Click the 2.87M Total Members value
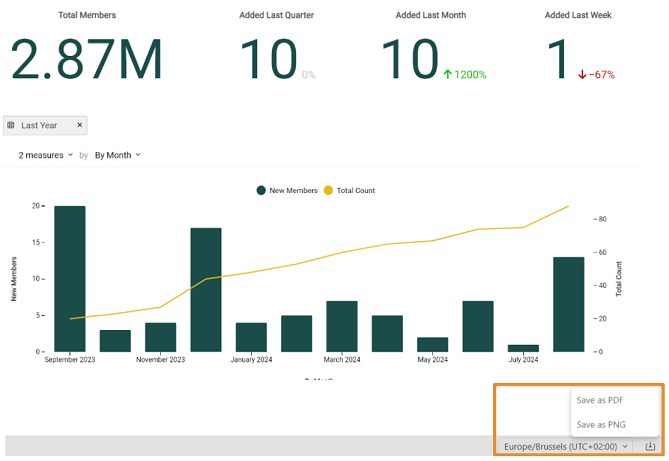669x461 pixels. (x=86, y=60)
